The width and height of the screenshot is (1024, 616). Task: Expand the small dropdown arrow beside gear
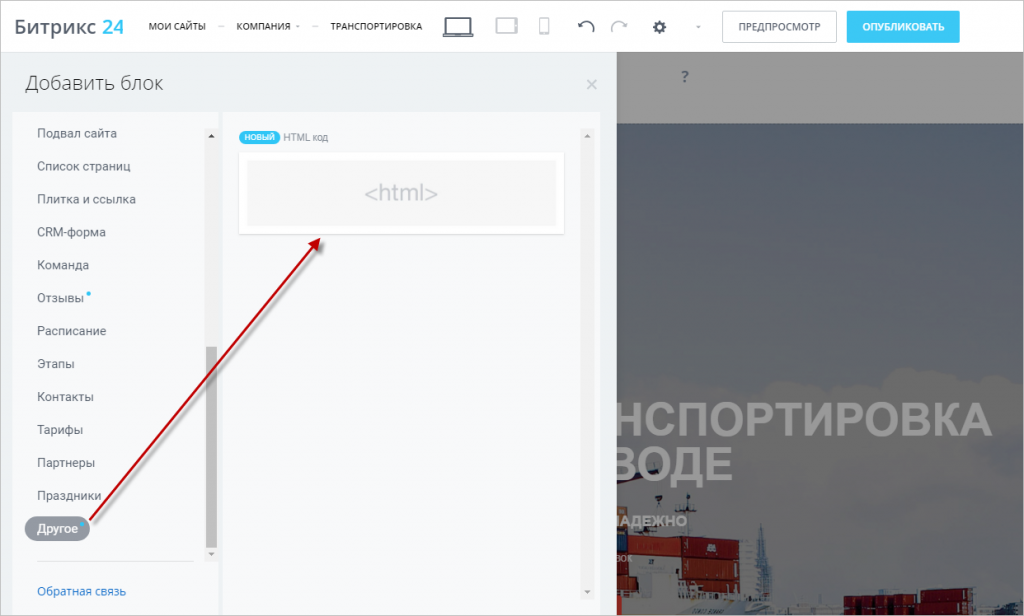pos(698,27)
